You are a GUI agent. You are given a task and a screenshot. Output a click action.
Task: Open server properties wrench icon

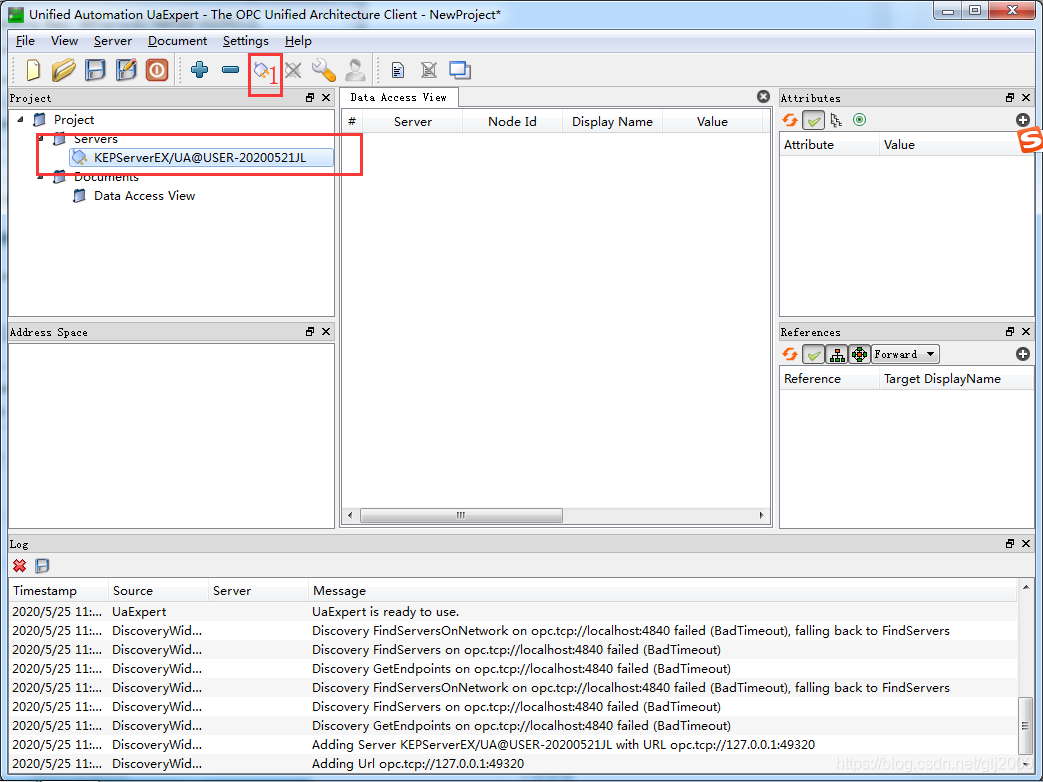click(324, 70)
